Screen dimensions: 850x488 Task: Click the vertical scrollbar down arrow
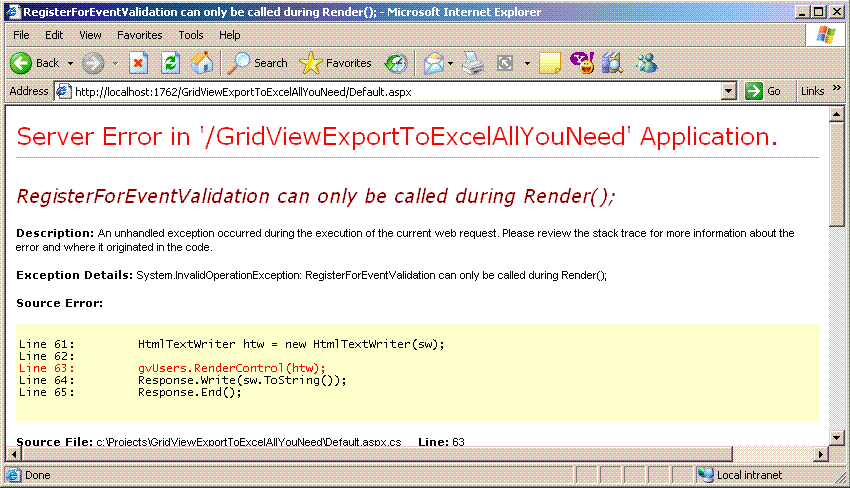click(x=838, y=439)
